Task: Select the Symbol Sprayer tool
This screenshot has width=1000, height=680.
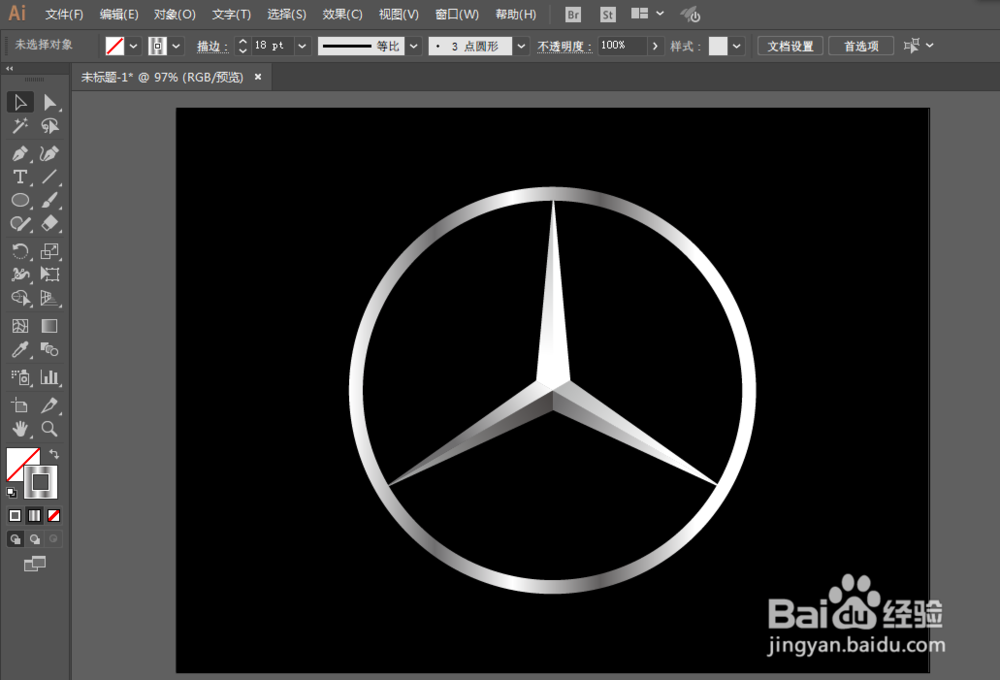Action: click(20, 378)
